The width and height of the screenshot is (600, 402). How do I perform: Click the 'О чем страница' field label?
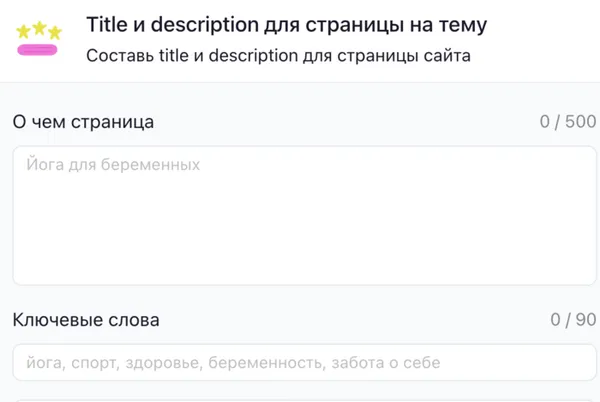[x=83, y=122]
